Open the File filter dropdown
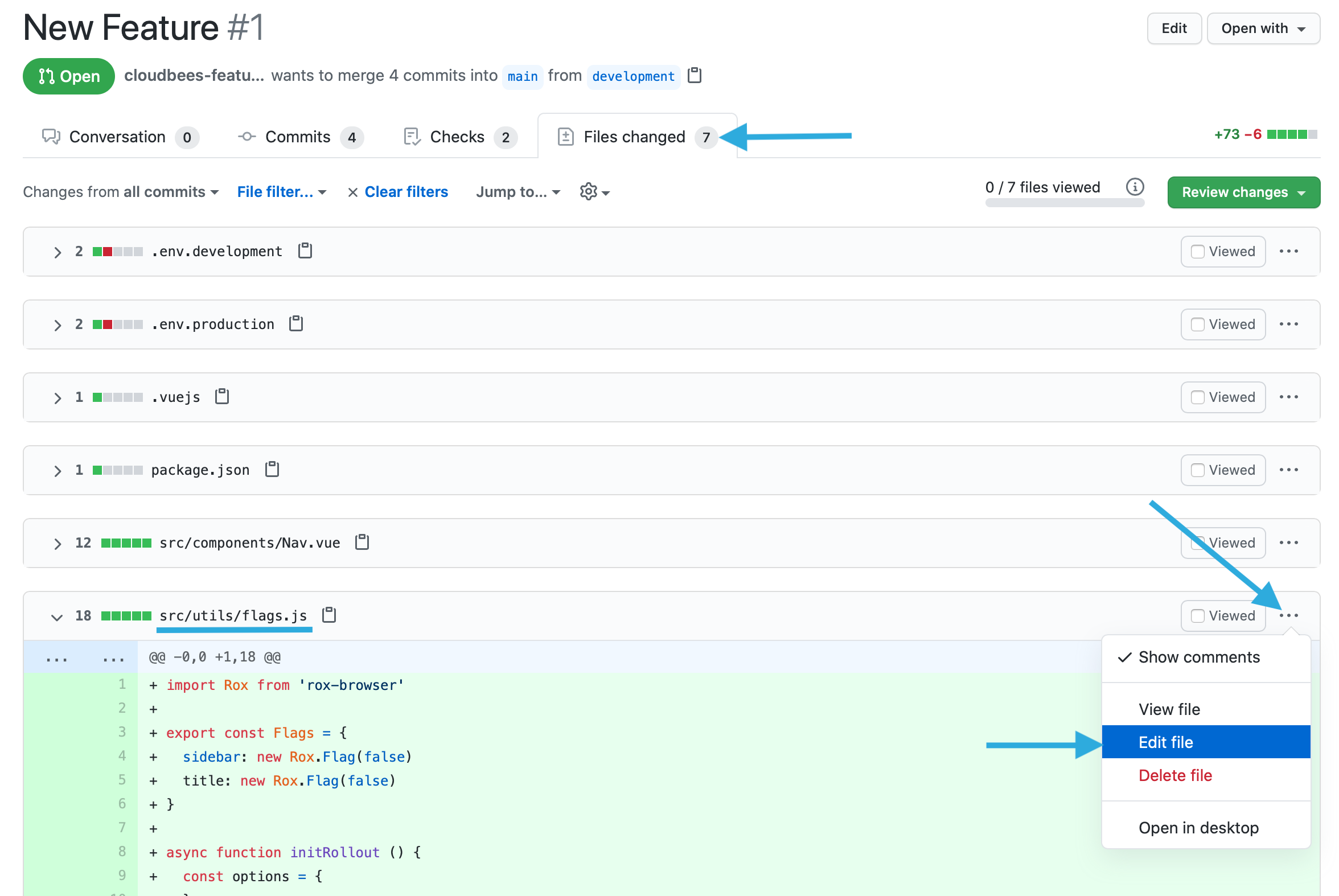1339x896 pixels. click(283, 191)
